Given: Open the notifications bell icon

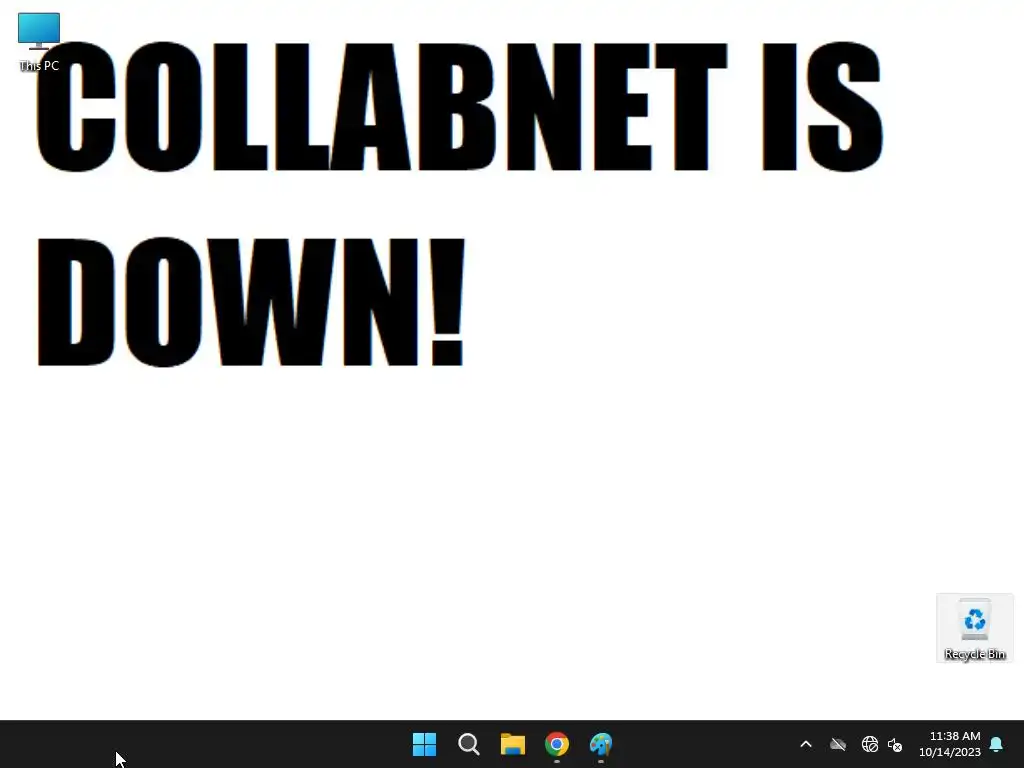Looking at the screenshot, I should pos(997,744).
